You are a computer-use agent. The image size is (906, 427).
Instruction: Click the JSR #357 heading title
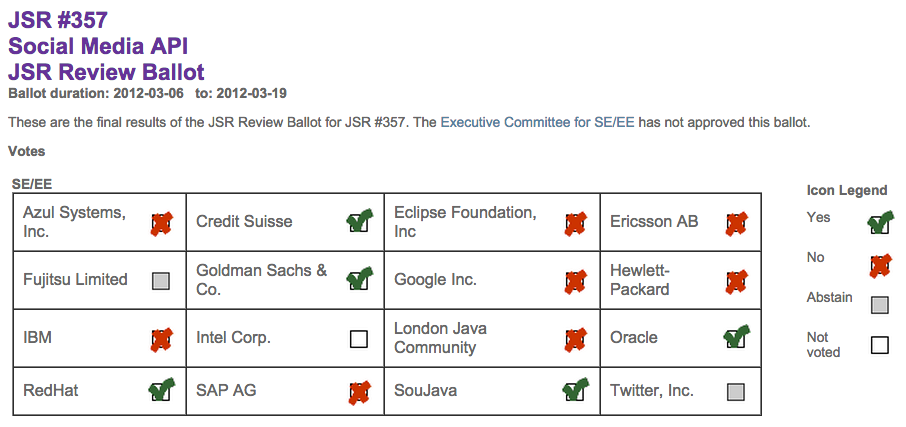coord(57,20)
